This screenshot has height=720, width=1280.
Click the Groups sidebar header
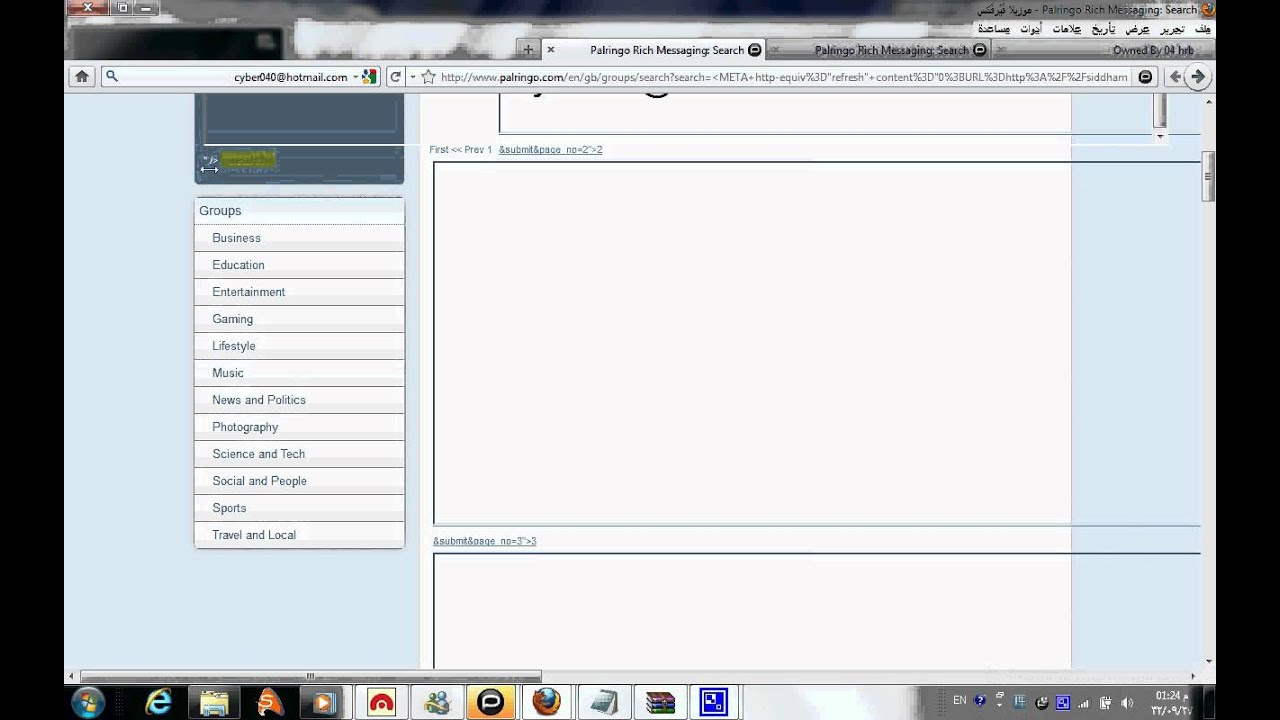(x=299, y=211)
